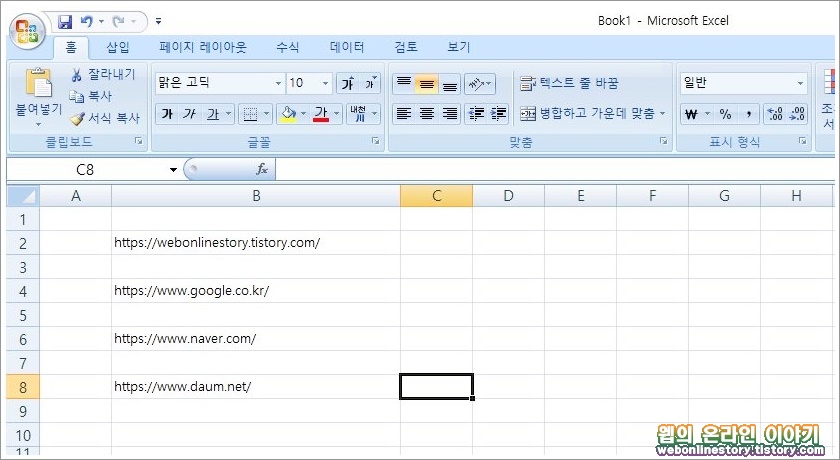Image resolution: width=840 pixels, height=460 pixels.
Task: Open the 삽입 ribbon tab
Action: click(118, 48)
